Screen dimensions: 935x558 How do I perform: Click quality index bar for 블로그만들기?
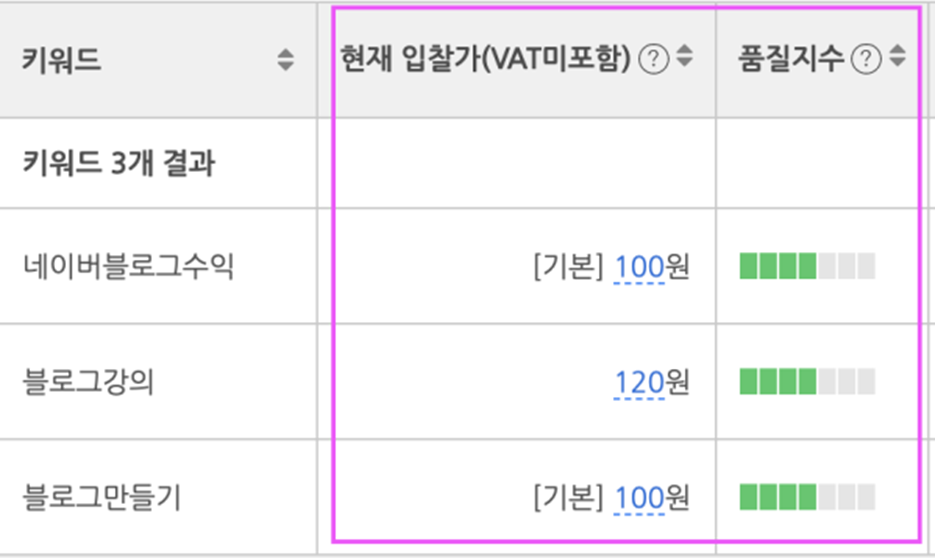click(807, 497)
